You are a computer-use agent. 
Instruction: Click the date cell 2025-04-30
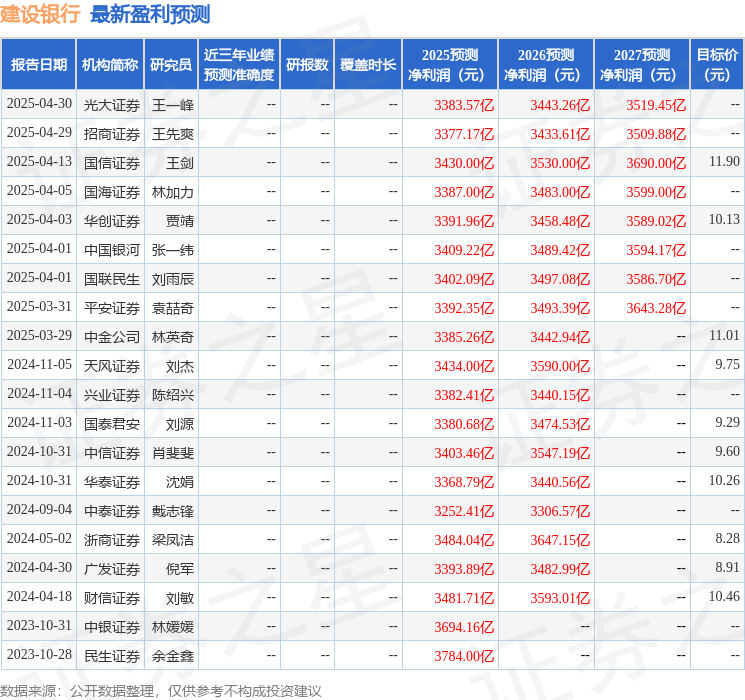coord(39,104)
